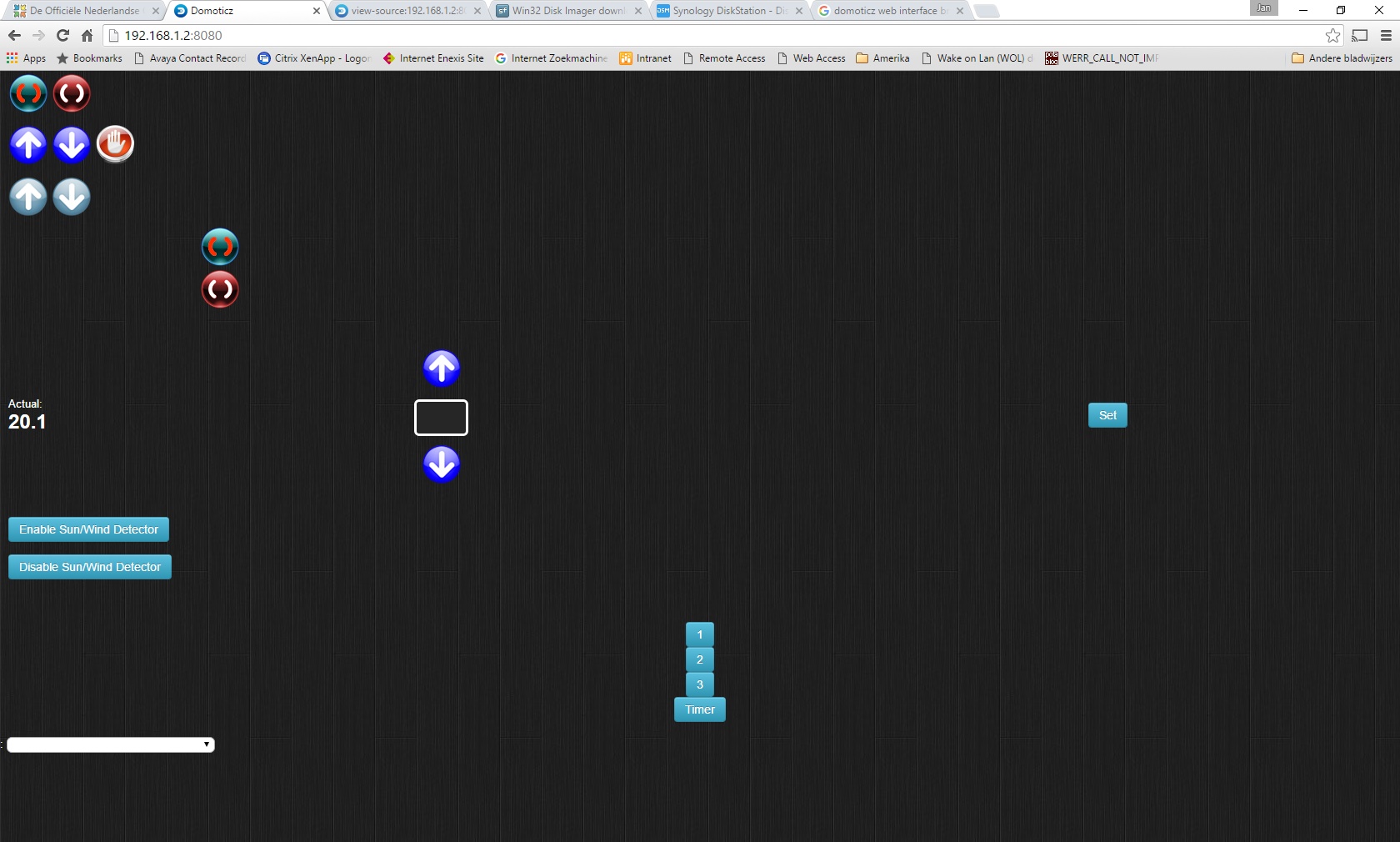Click the teal icon stacked above the red icon
Image resolution: width=1400 pixels, height=842 pixels.
(x=220, y=247)
